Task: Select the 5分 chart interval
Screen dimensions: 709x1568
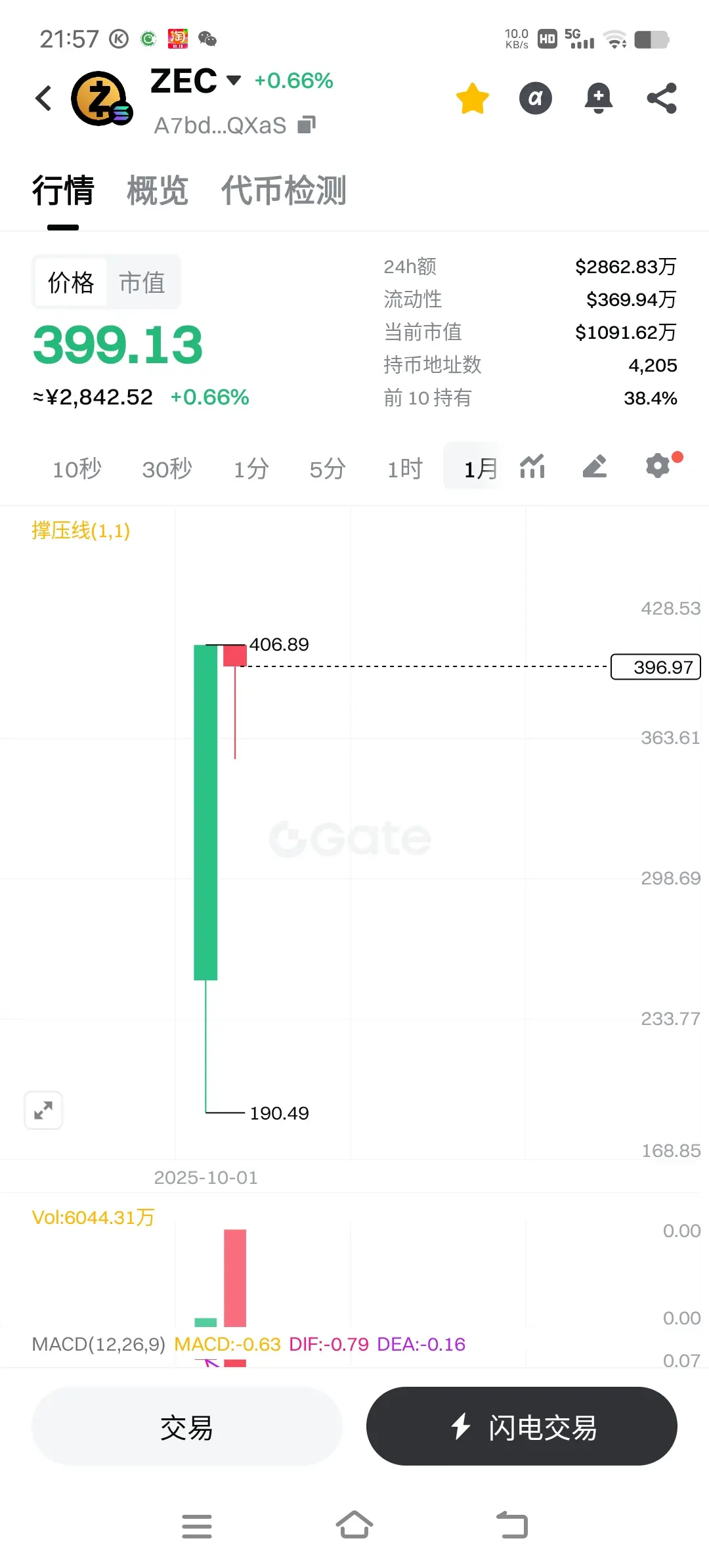Action: point(327,469)
